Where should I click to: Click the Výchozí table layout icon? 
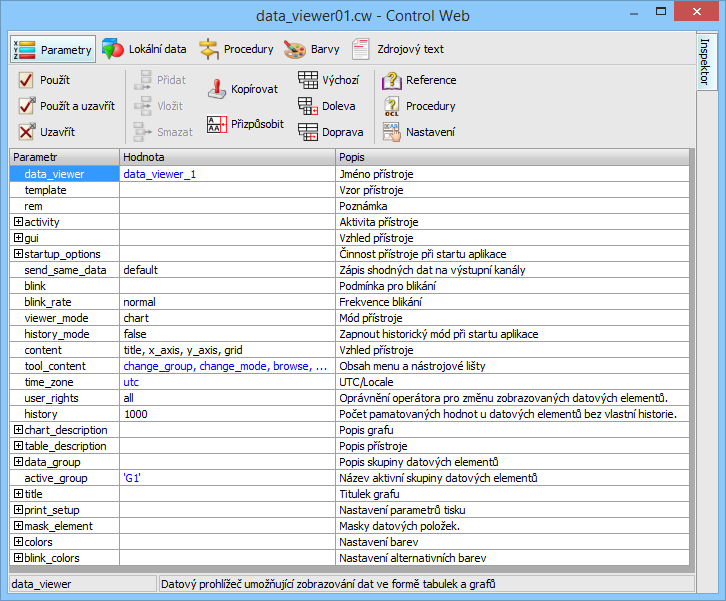point(308,80)
